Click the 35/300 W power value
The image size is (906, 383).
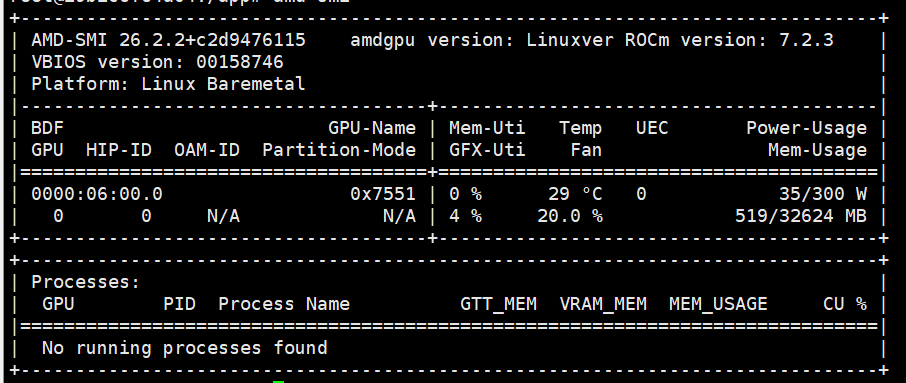tap(823, 194)
